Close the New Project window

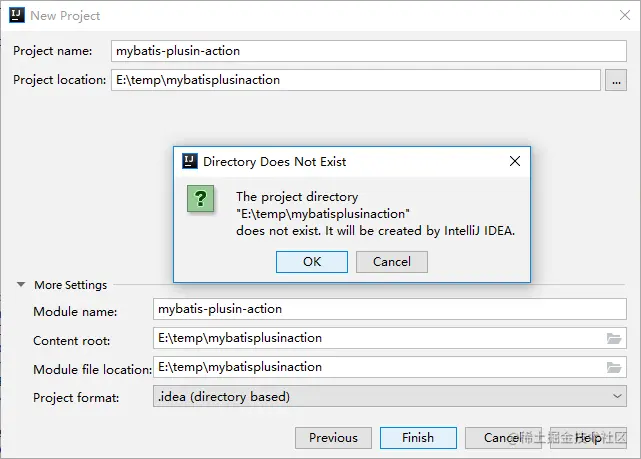(x=624, y=16)
